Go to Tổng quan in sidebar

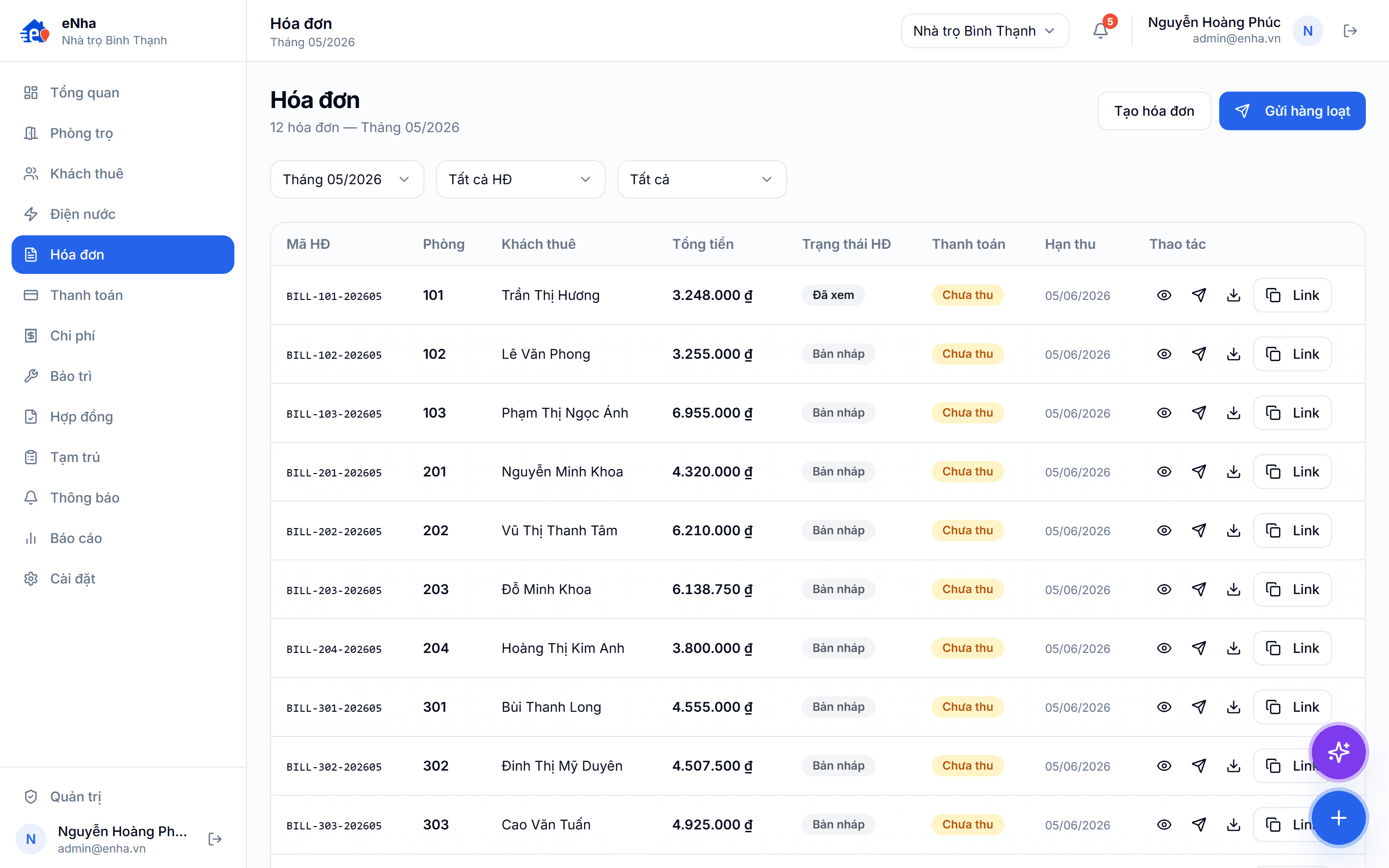(x=123, y=93)
